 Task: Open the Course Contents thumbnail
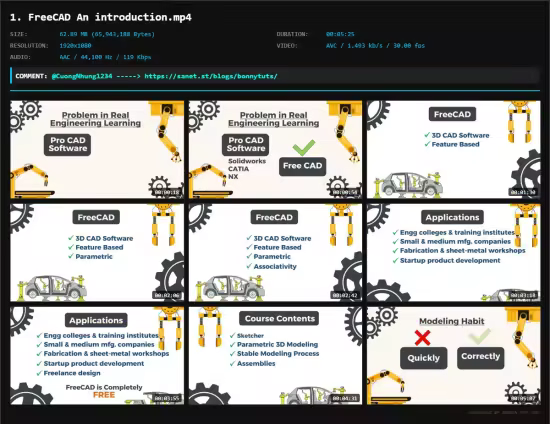point(275,356)
